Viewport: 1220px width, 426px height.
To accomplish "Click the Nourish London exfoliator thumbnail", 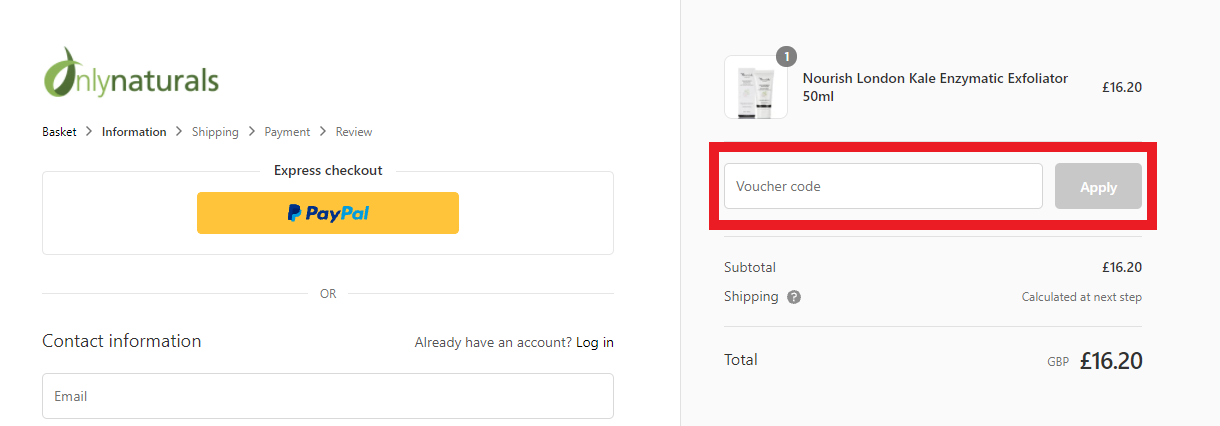I will click(x=756, y=87).
